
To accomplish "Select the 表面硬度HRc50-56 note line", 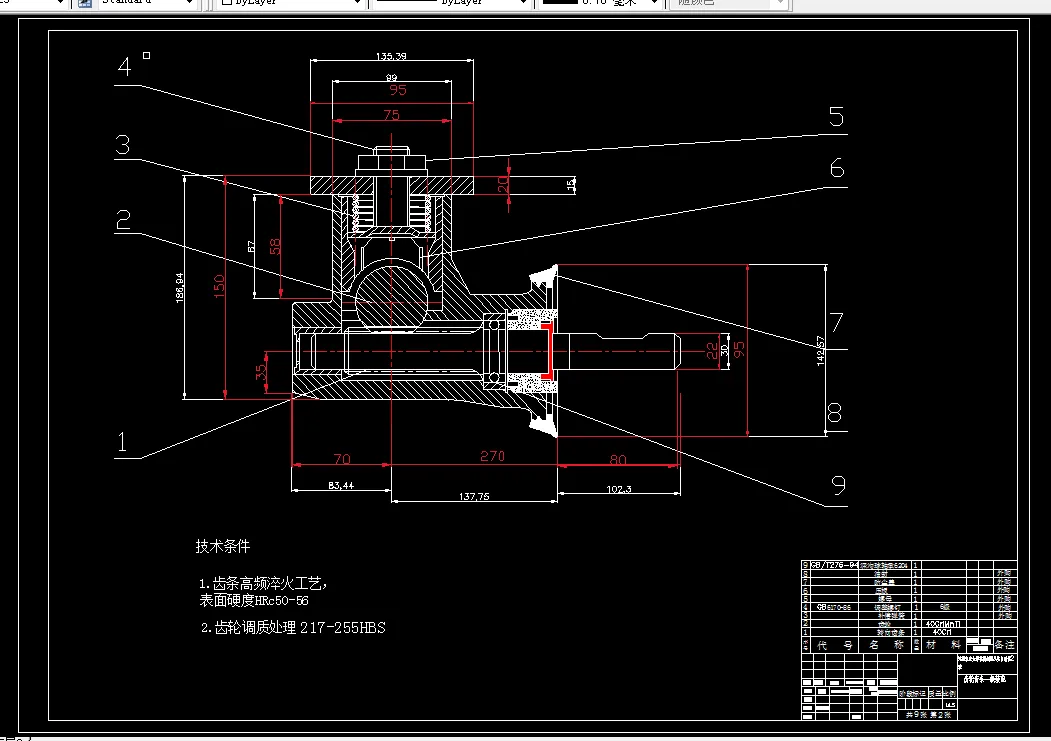I will [x=253, y=600].
